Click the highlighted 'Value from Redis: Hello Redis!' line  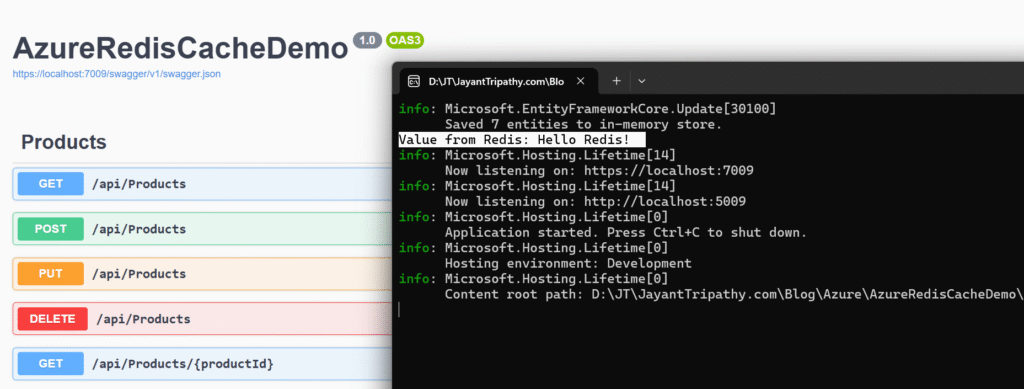522,140
